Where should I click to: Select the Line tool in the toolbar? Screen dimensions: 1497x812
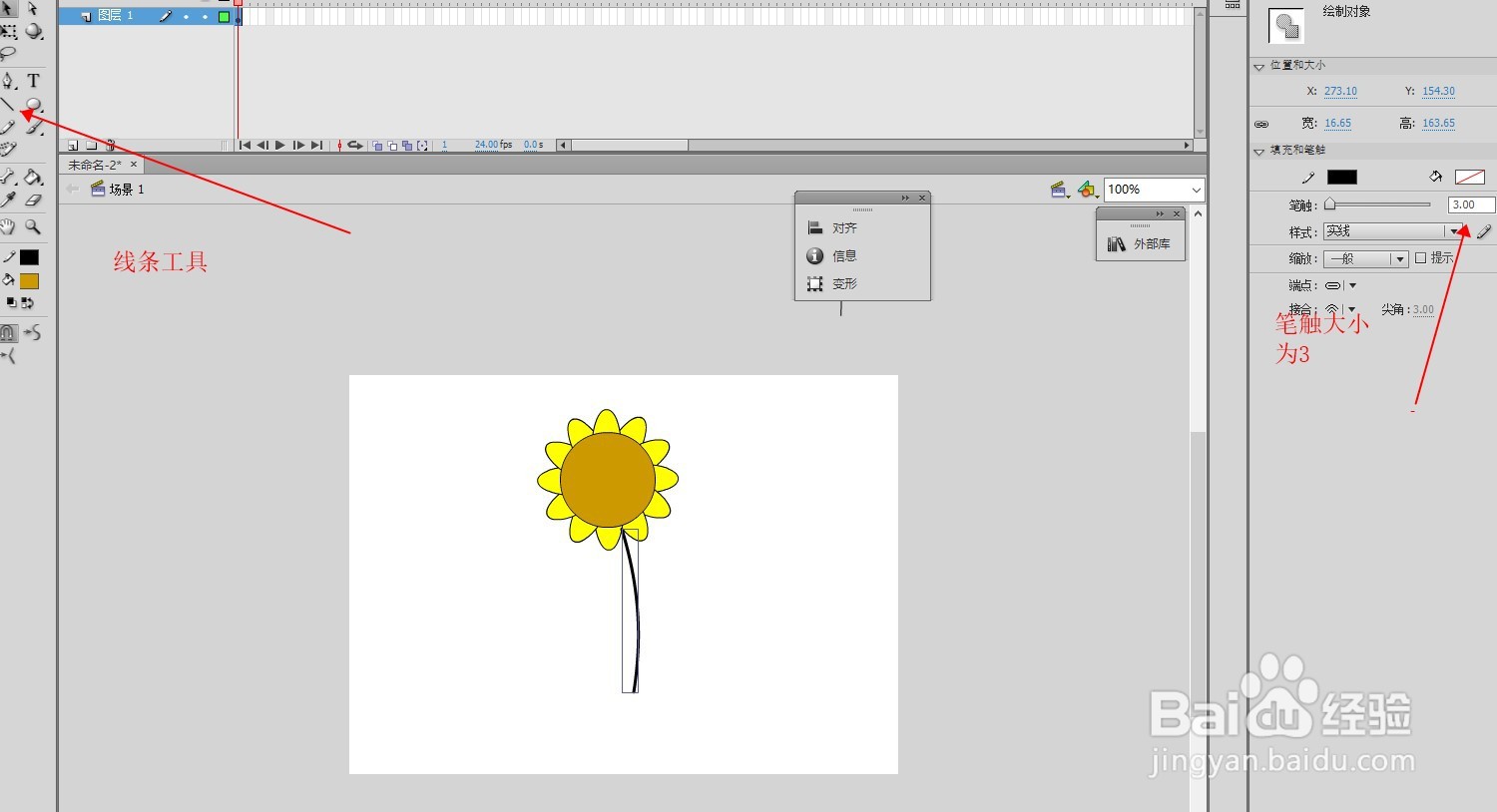click(9, 104)
